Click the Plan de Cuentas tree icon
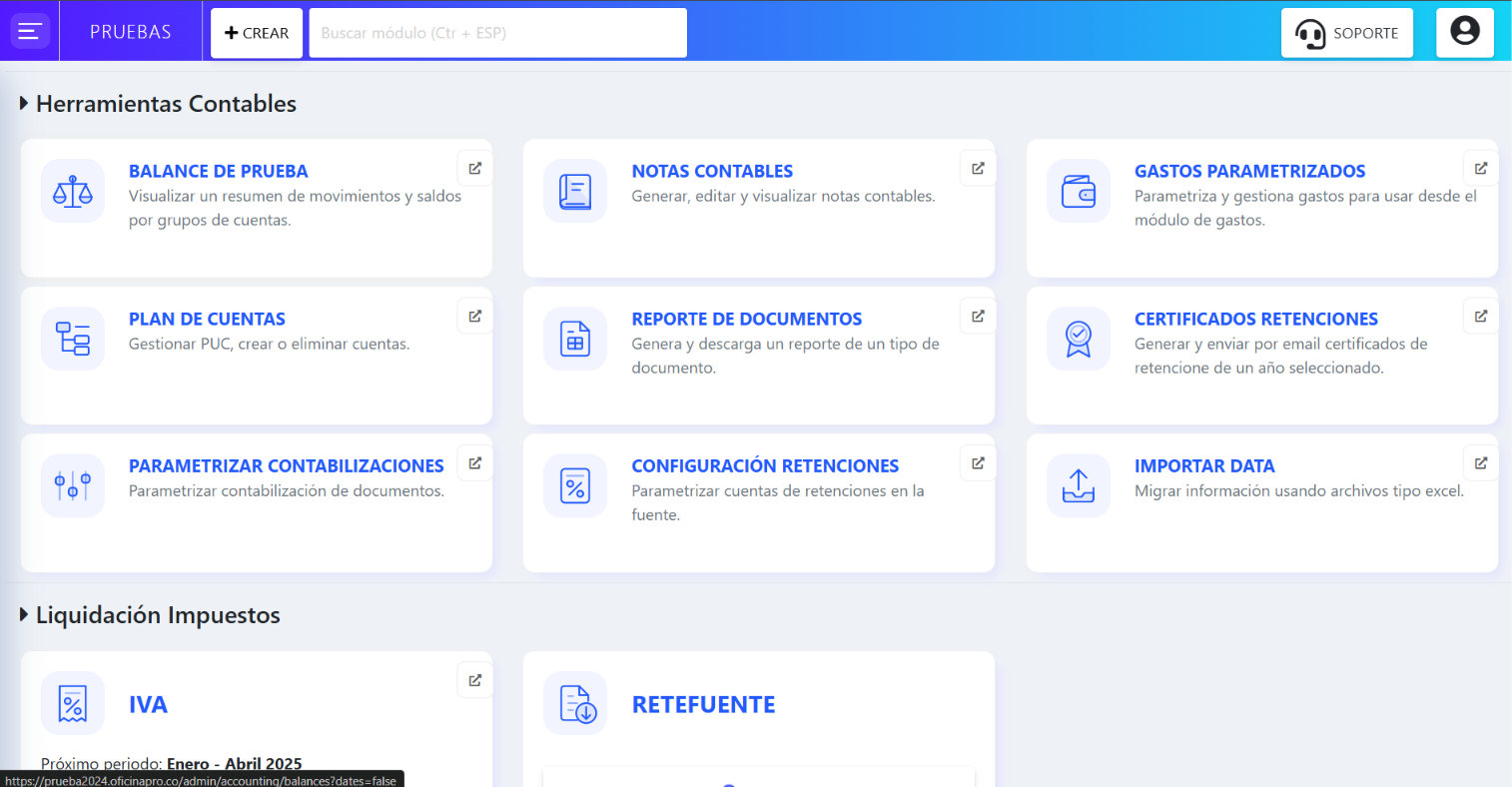 point(73,339)
